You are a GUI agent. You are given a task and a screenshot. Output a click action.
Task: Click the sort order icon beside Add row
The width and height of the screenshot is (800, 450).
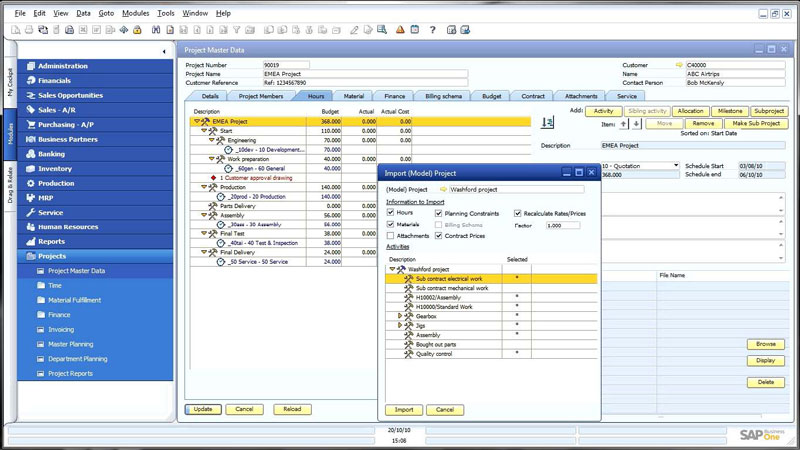click(547, 122)
